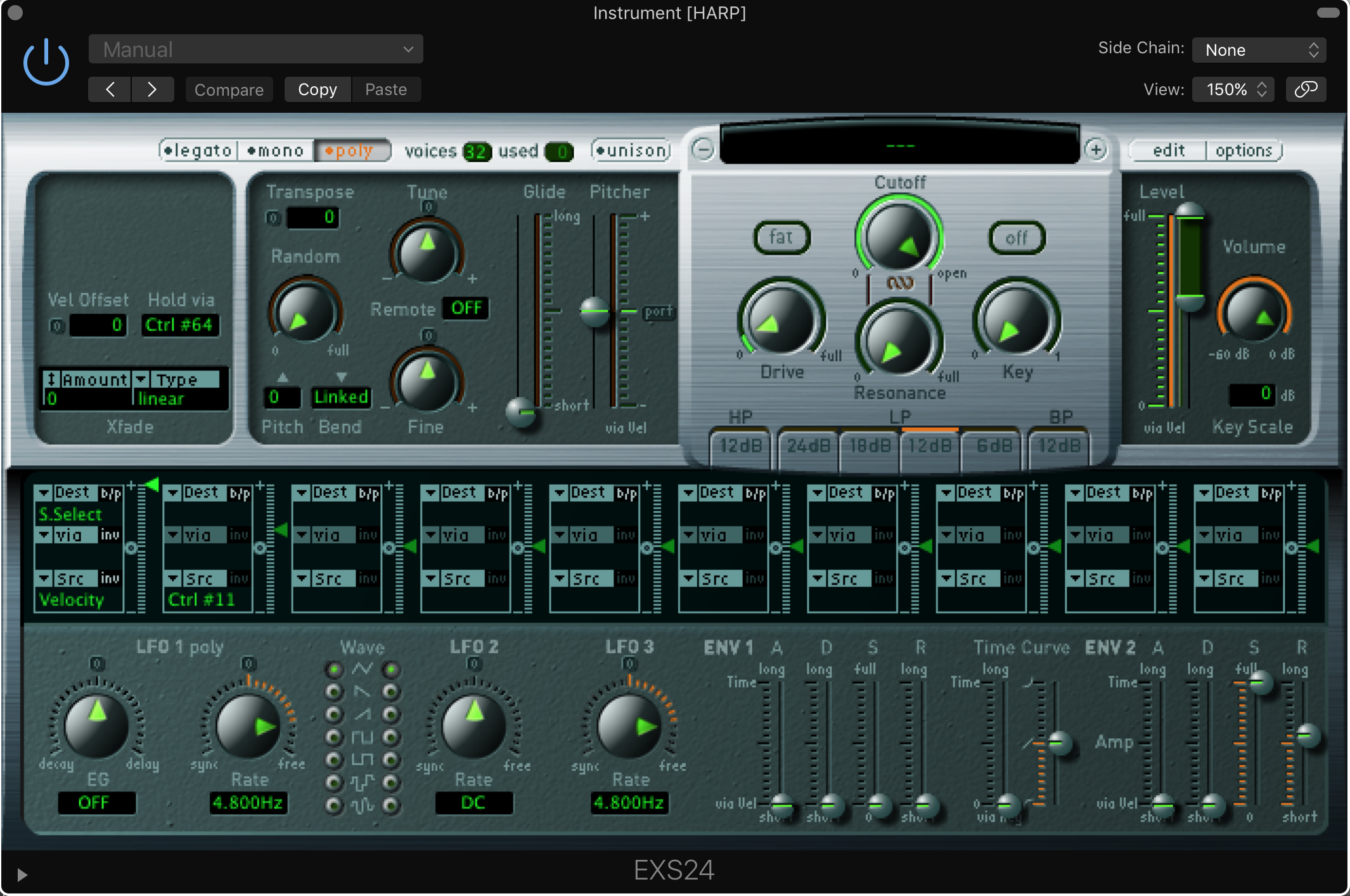Click the link chain icon

1305,89
